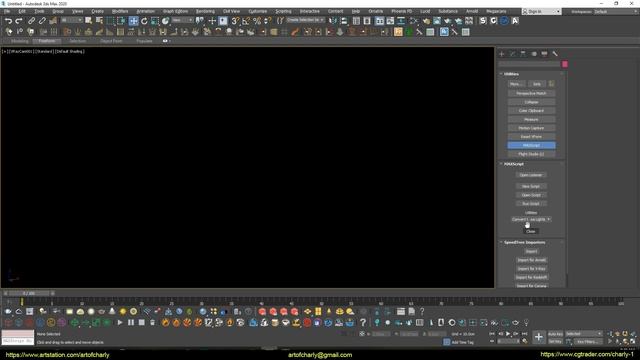Image resolution: width=640 pixels, height=360 pixels.
Task: Open the Animation menu
Action: click(145, 11)
